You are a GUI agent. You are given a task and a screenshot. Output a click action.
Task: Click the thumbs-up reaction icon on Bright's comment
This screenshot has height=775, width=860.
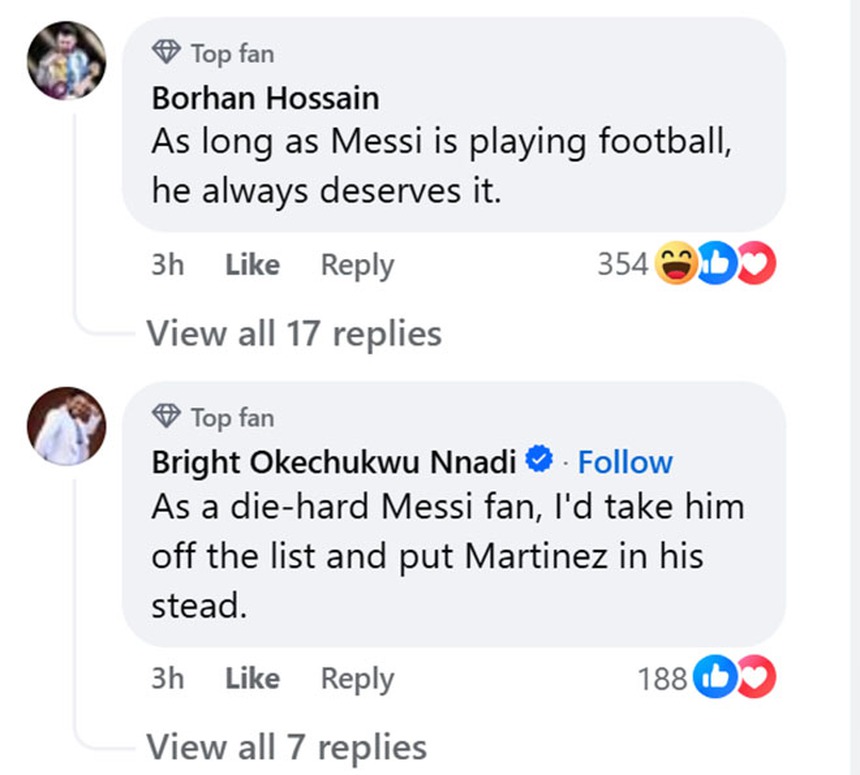[x=716, y=677]
